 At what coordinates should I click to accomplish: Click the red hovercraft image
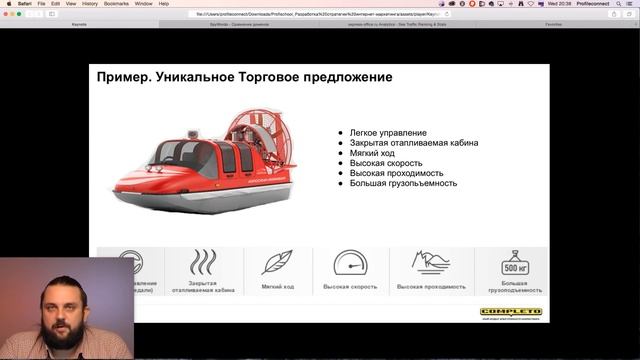point(204,160)
